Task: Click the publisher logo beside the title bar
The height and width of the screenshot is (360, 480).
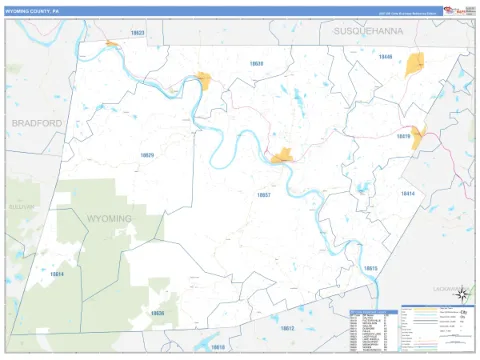Action: [x=460, y=11]
